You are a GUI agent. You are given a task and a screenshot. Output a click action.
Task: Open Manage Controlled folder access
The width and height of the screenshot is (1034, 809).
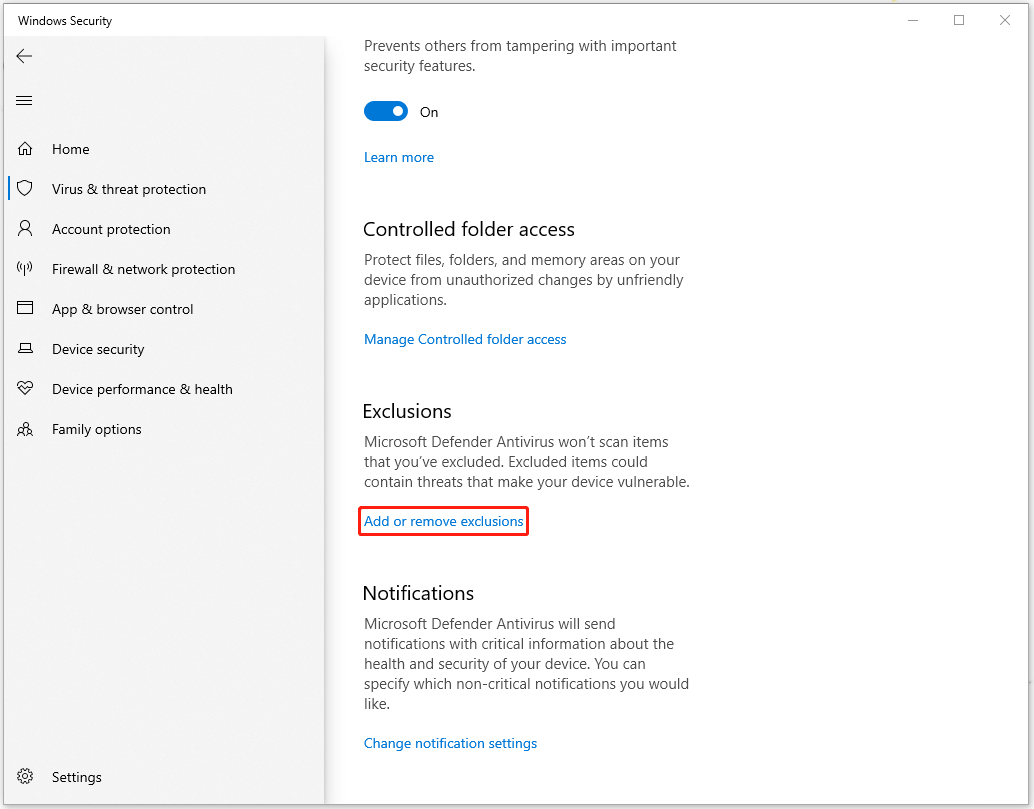[465, 339]
